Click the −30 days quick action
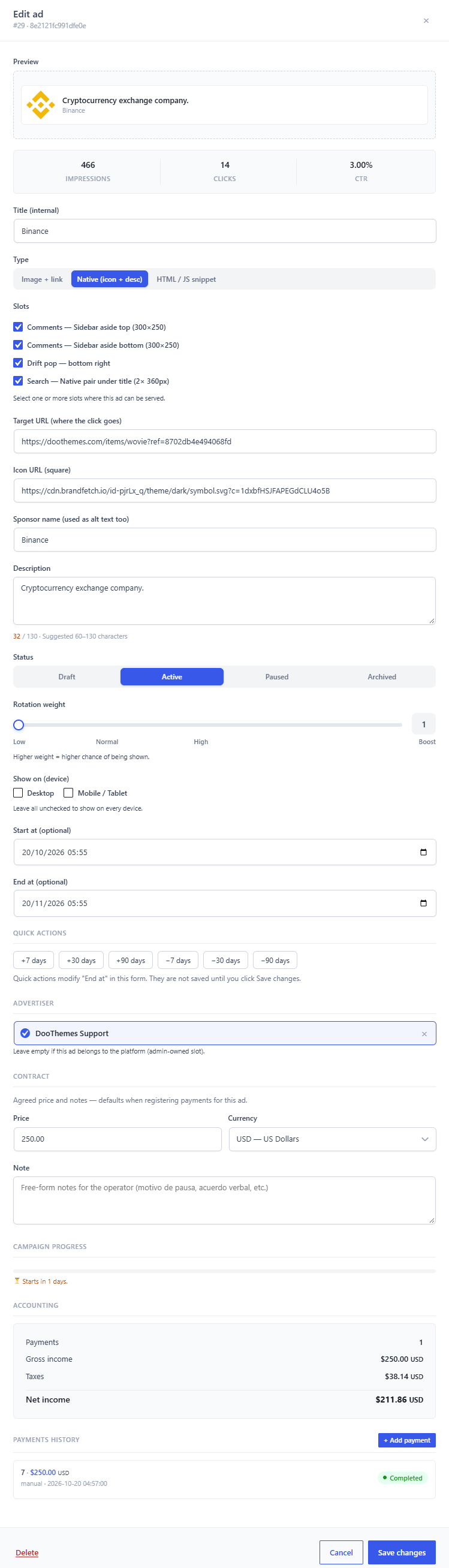The image size is (449, 1568). pyautogui.click(x=226, y=960)
